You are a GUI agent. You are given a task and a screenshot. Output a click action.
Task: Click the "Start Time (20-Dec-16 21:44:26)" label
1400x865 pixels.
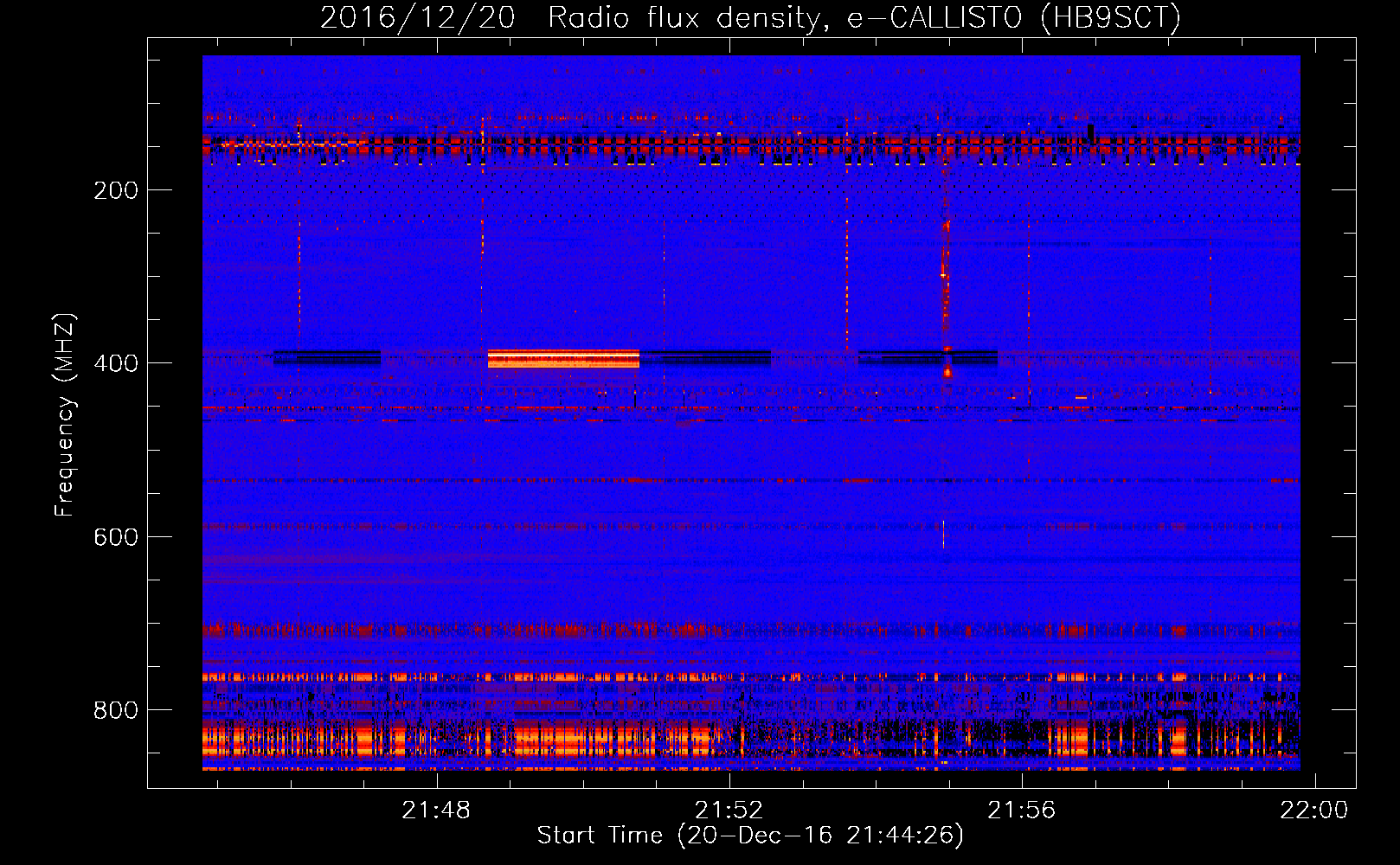click(750, 836)
